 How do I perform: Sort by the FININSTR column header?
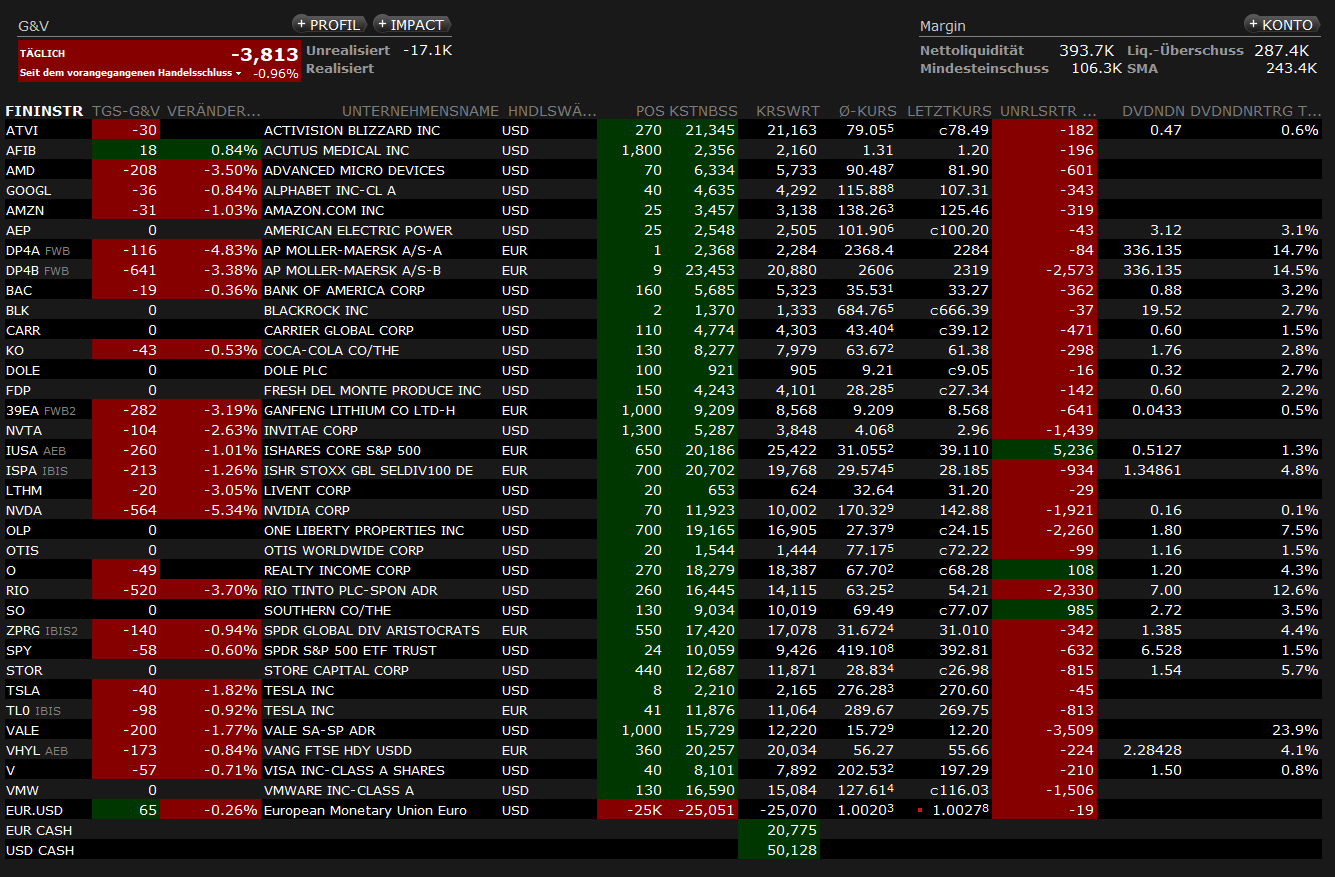43,111
